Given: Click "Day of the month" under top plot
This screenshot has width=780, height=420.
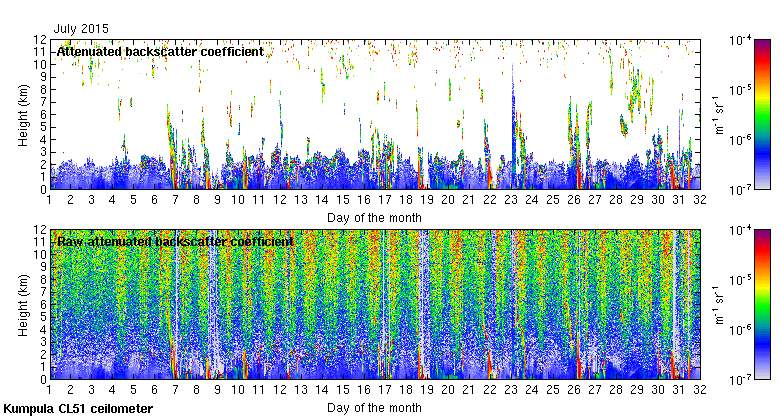Looking at the screenshot, I should [374, 217].
